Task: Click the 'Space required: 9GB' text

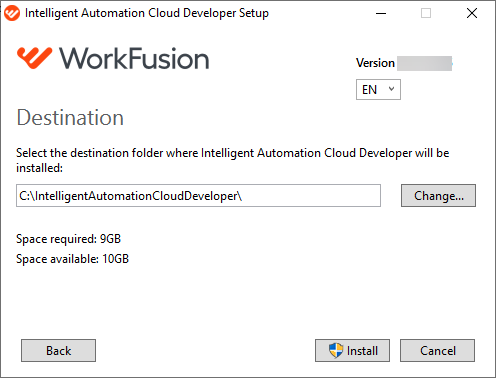Action: point(68,239)
